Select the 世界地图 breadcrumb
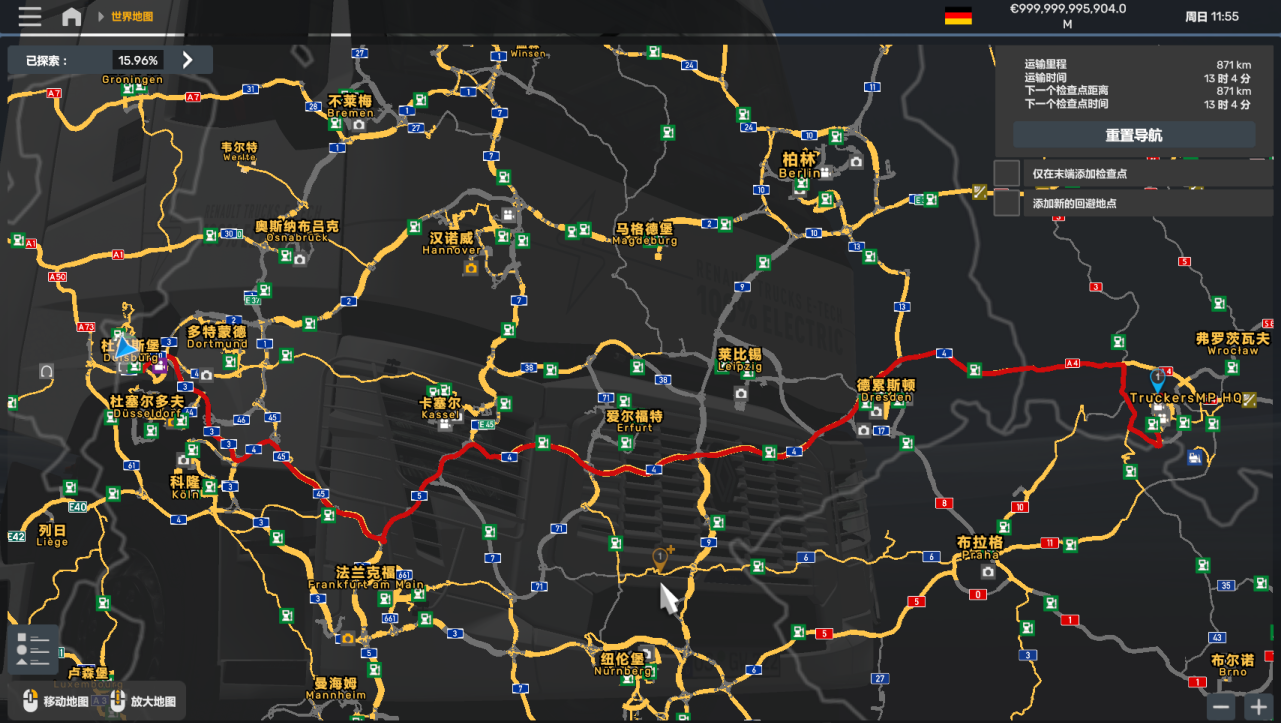The width and height of the screenshot is (1281, 723). tap(132, 17)
